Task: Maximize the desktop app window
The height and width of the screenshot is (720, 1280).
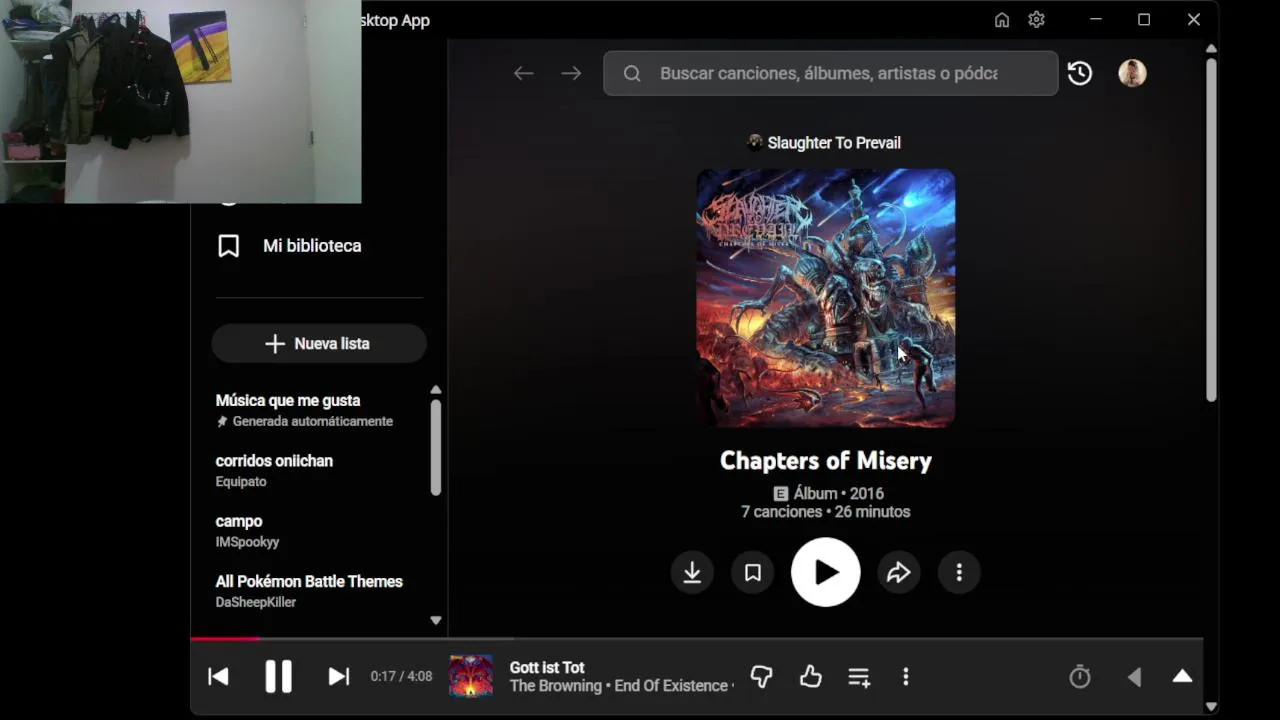Action: click(x=1144, y=20)
